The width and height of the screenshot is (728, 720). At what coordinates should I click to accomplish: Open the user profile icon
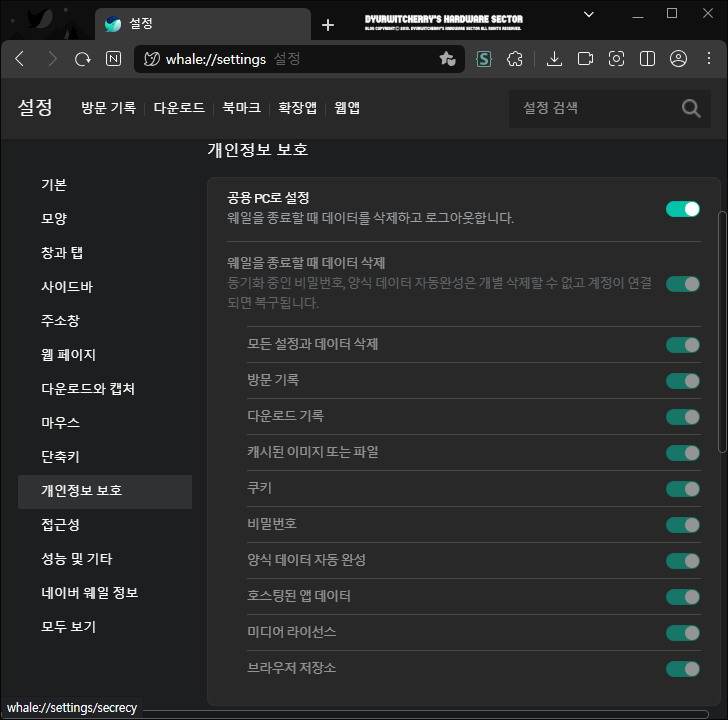[x=678, y=59]
